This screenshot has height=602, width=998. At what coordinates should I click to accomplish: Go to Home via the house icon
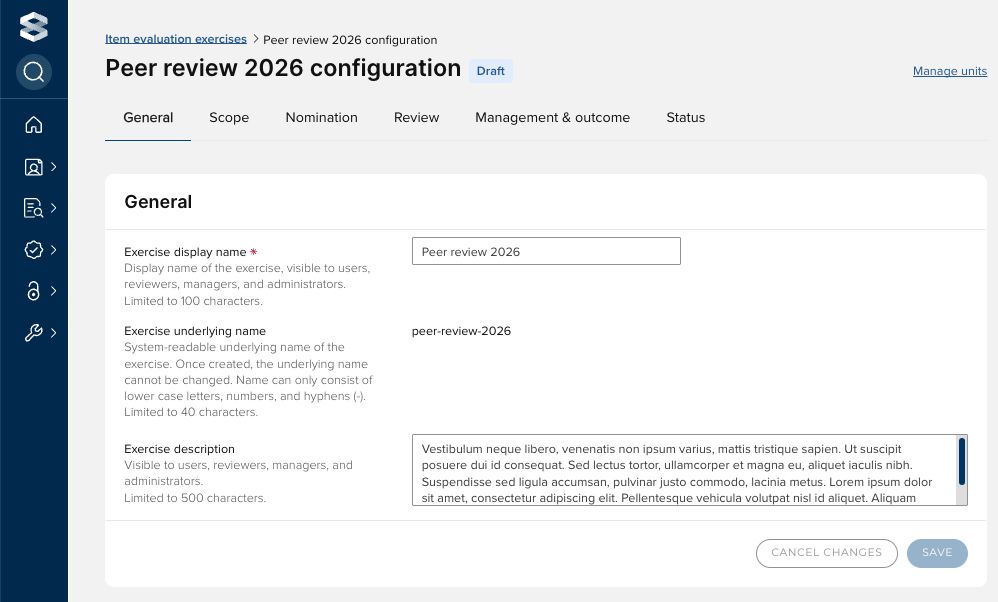(33, 125)
